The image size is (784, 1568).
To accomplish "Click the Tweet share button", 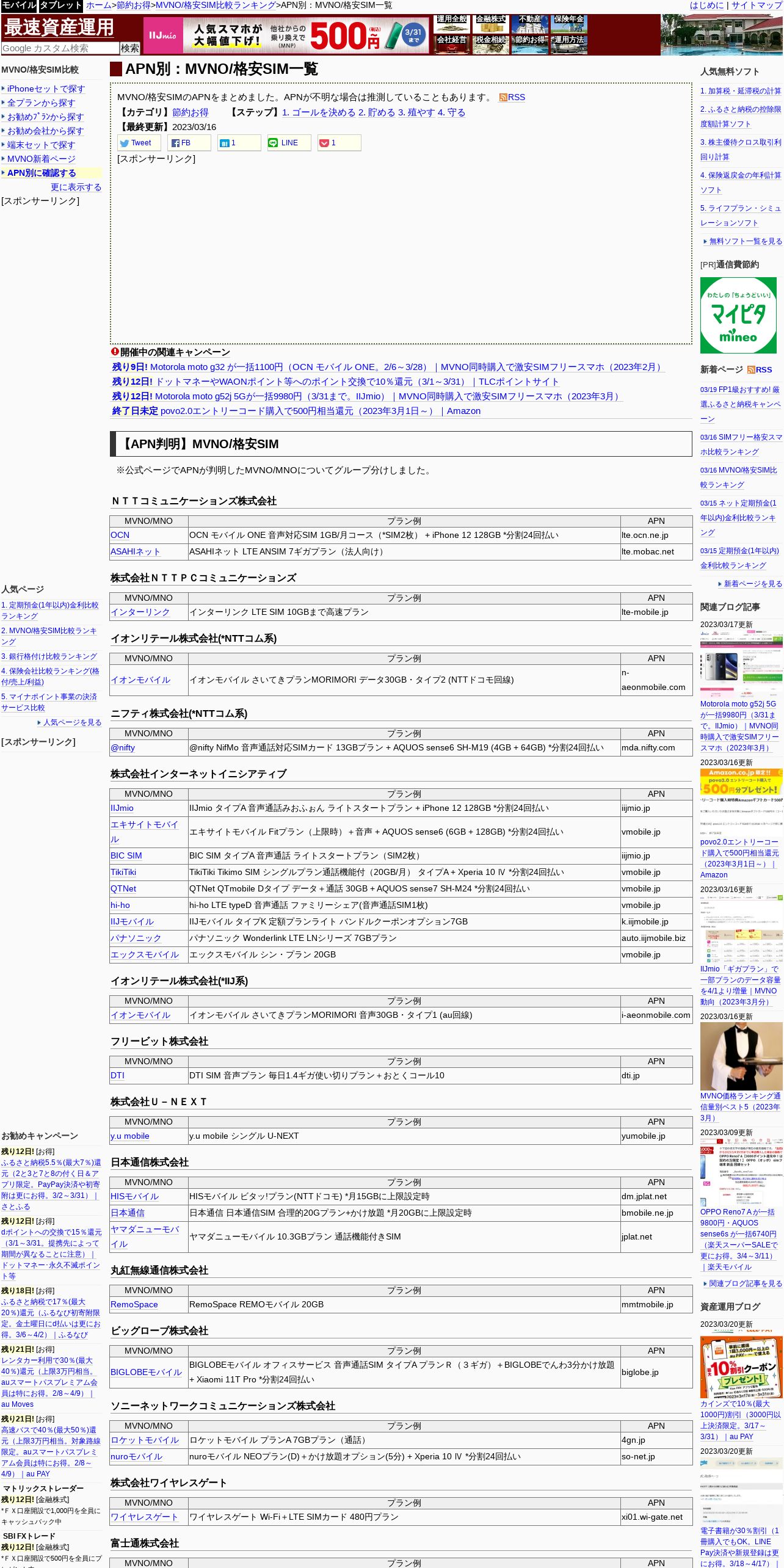I will (139, 143).
